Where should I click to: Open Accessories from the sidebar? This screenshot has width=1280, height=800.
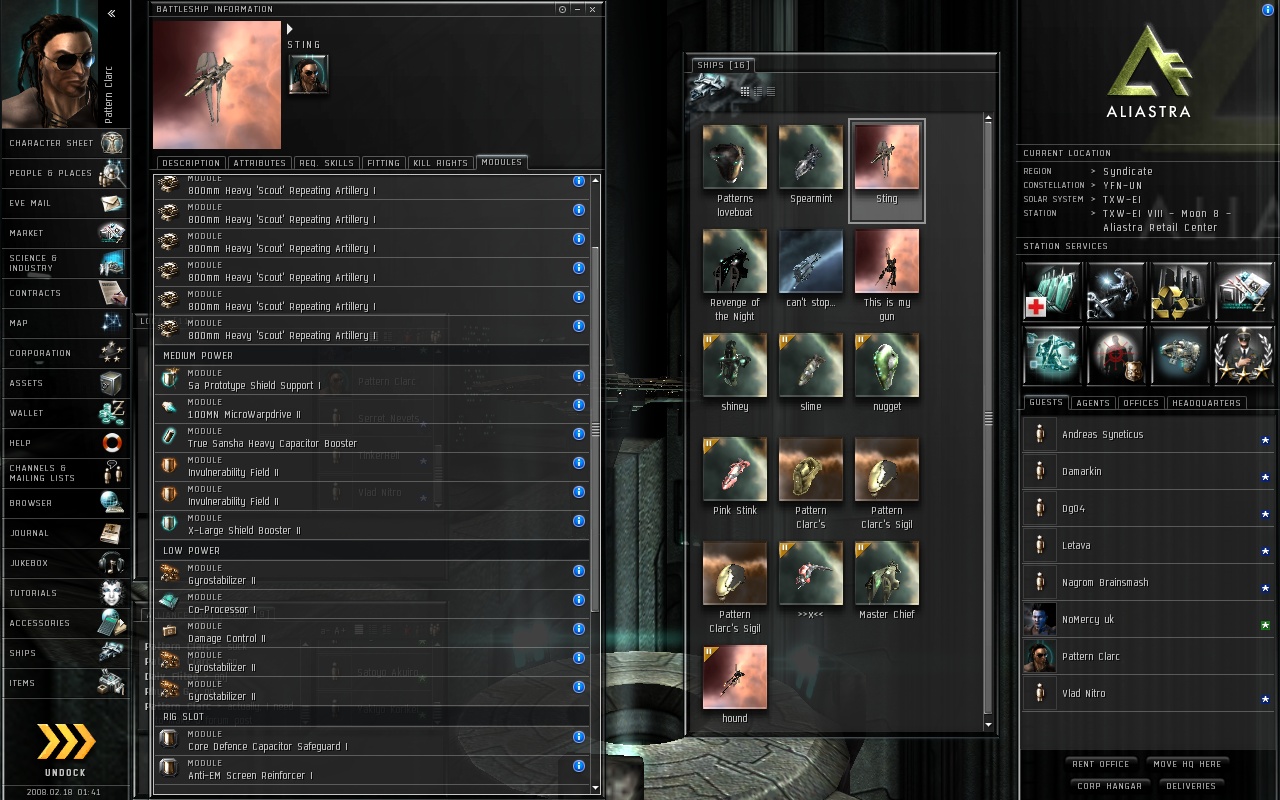65,623
